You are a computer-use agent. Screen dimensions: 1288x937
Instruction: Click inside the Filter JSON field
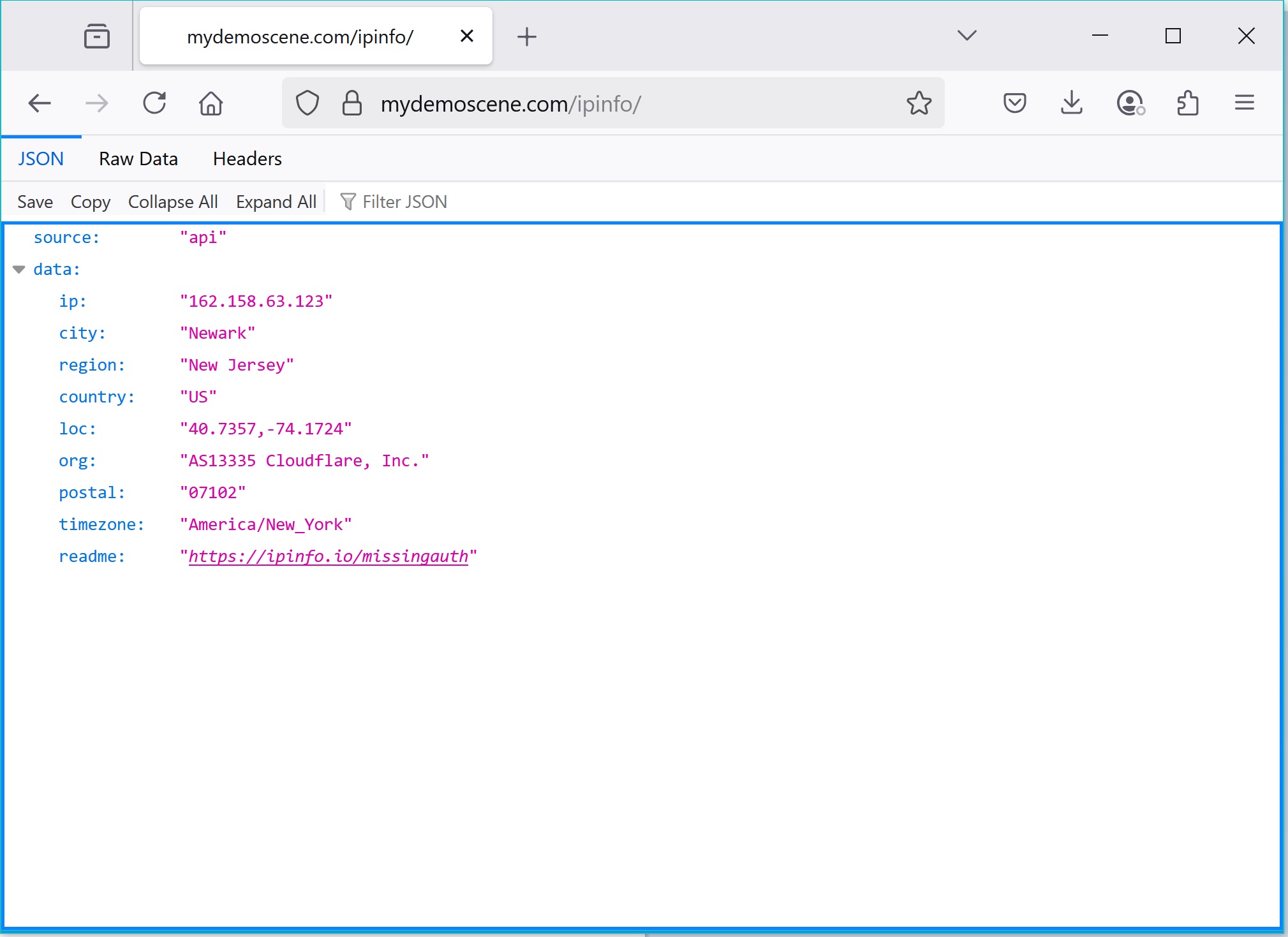[x=404, y=202]
